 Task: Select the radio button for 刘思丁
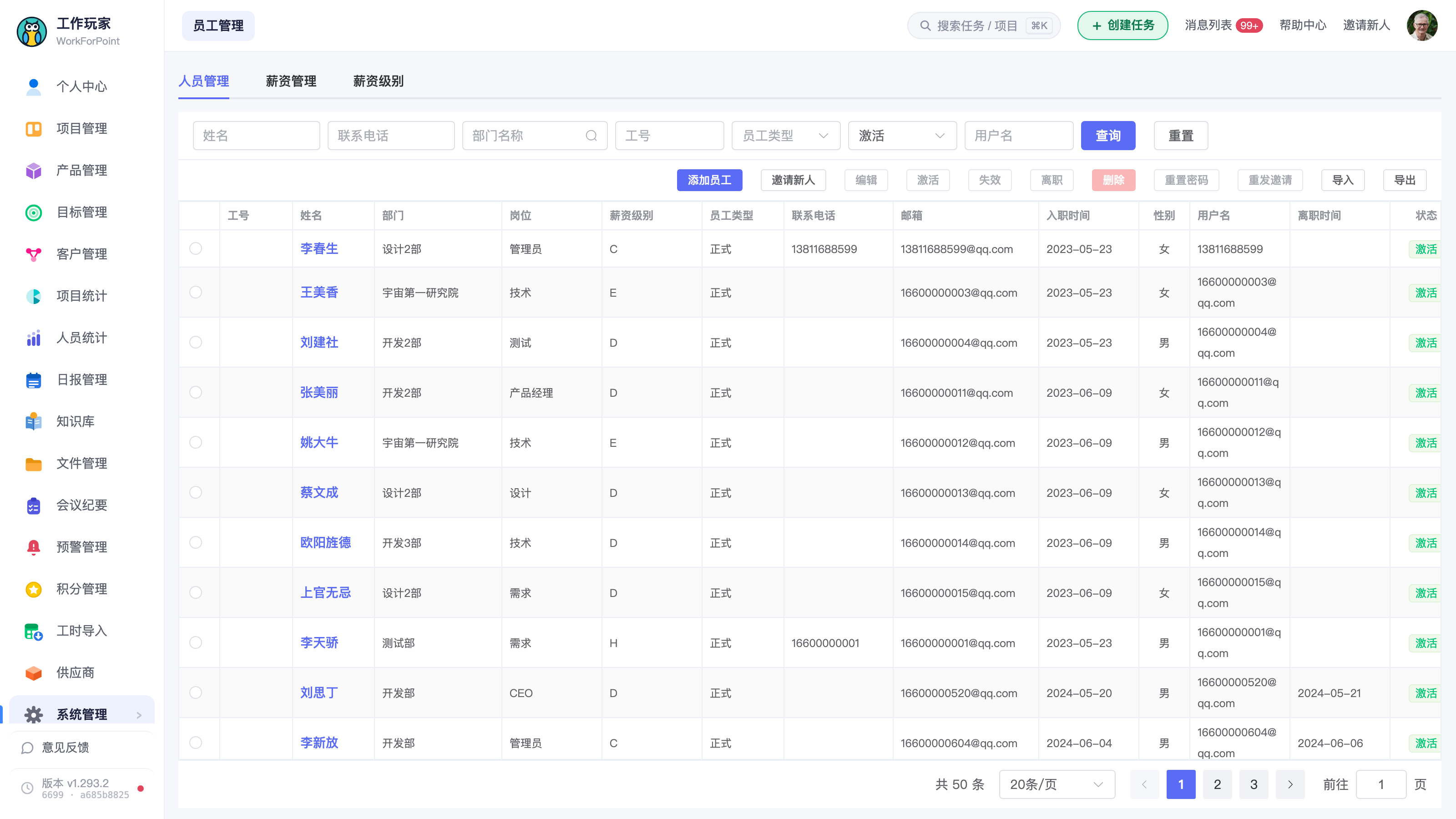point(196,693)
